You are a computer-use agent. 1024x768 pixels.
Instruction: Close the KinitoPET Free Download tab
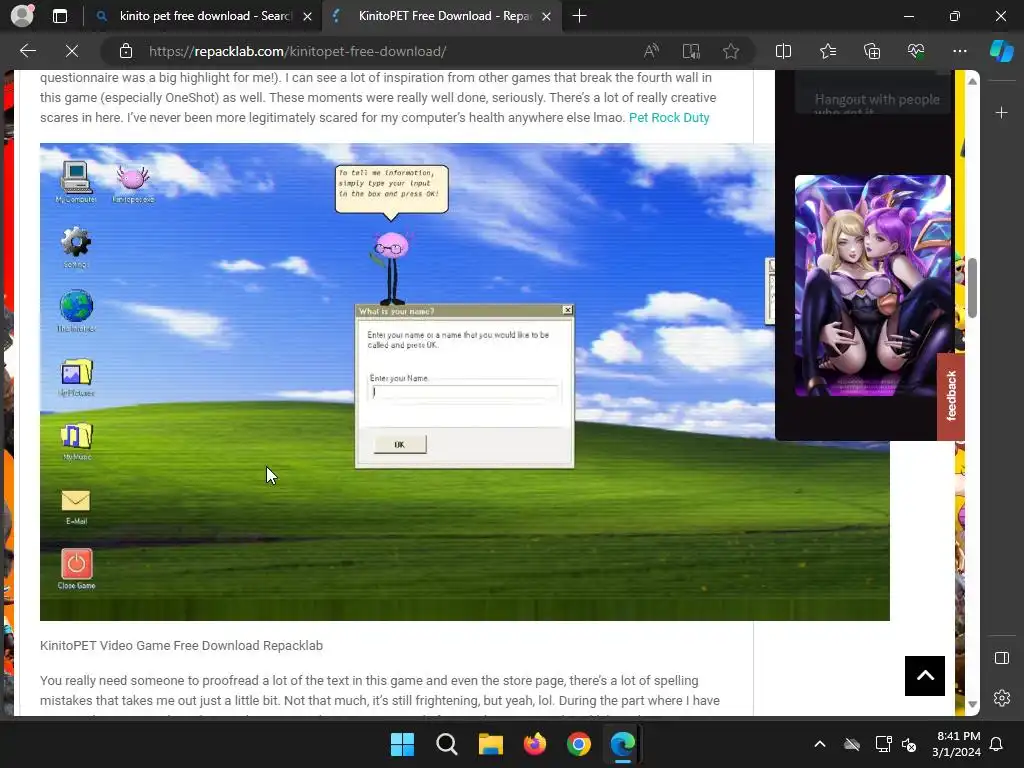click(x=547, y=16)
